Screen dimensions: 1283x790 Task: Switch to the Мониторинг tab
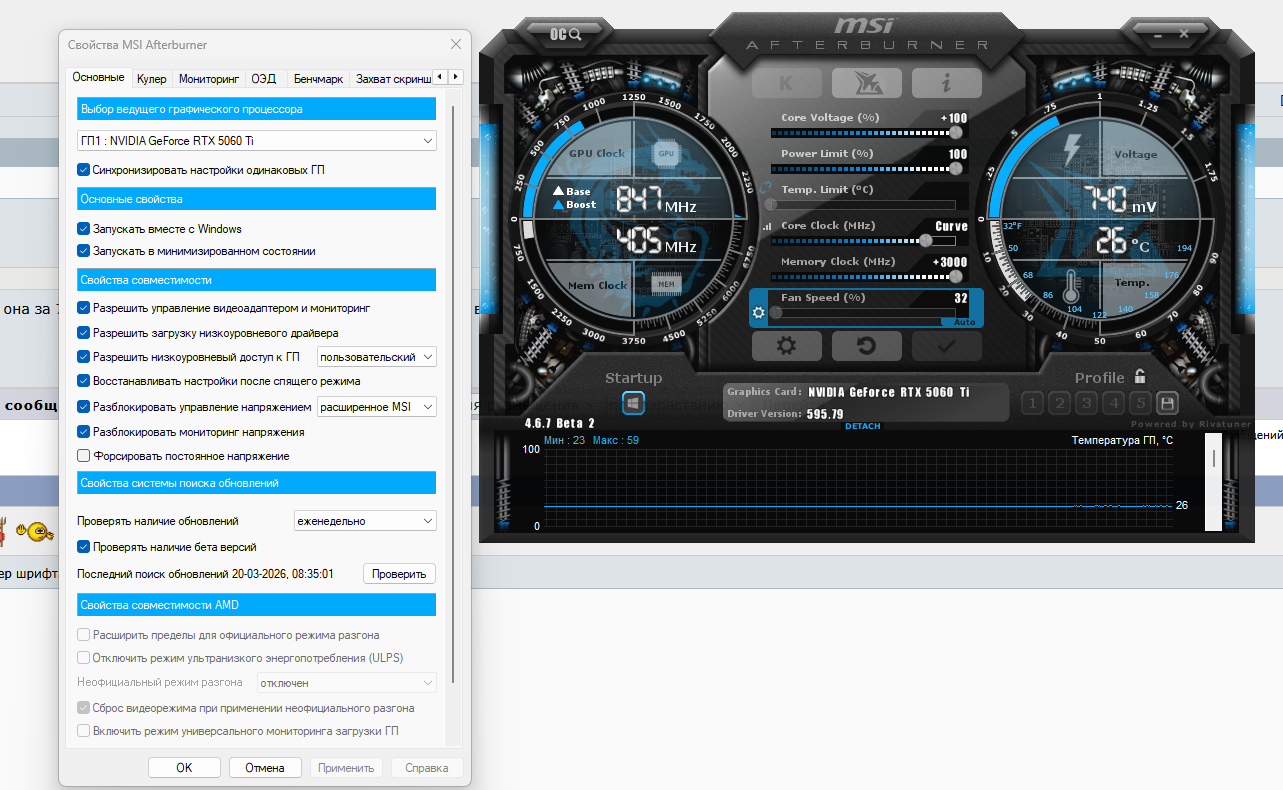pyautogui.click(x=209, y=78)
